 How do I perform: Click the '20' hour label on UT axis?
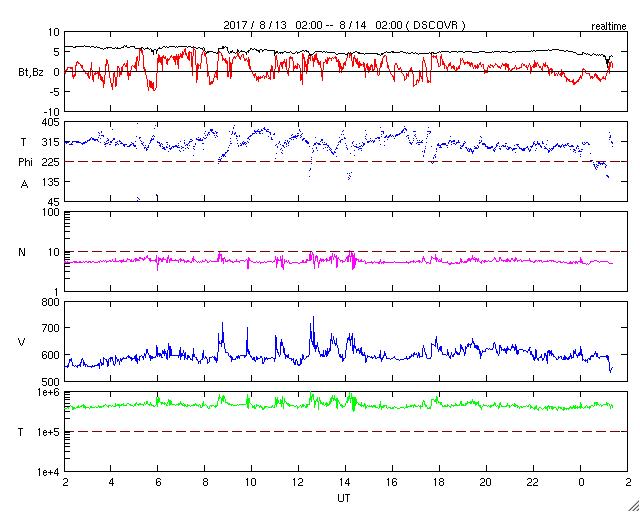[487, 482]
